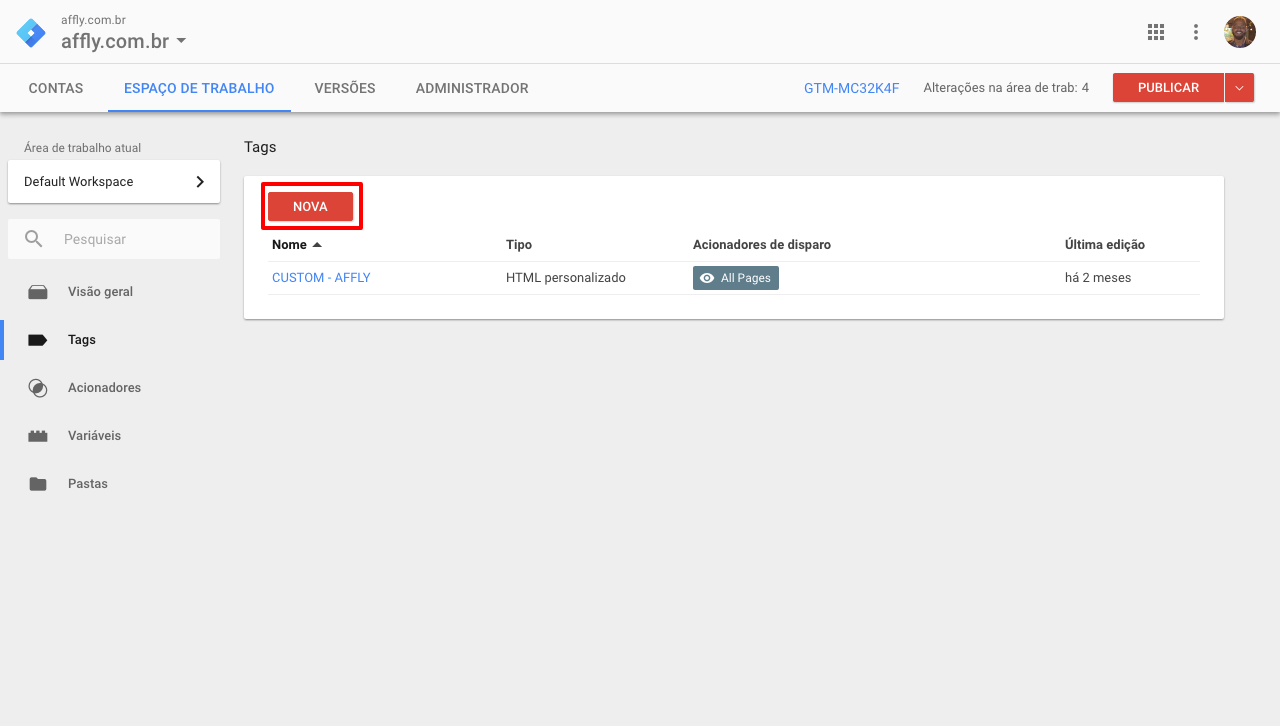
Task: Open the Default Workspace selector
Action: pos(114,182)
